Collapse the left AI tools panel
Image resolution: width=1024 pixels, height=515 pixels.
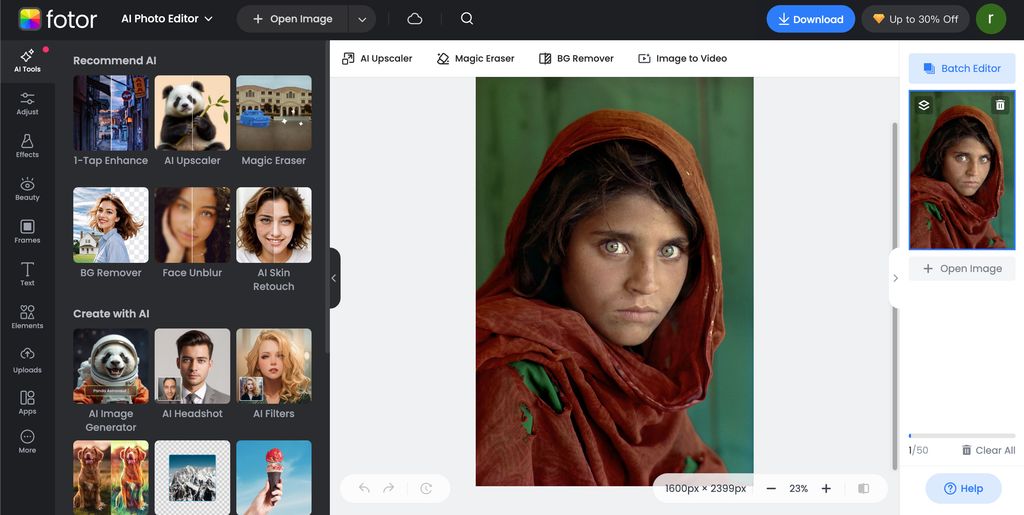pyautogui.click(x=334, y=278)
